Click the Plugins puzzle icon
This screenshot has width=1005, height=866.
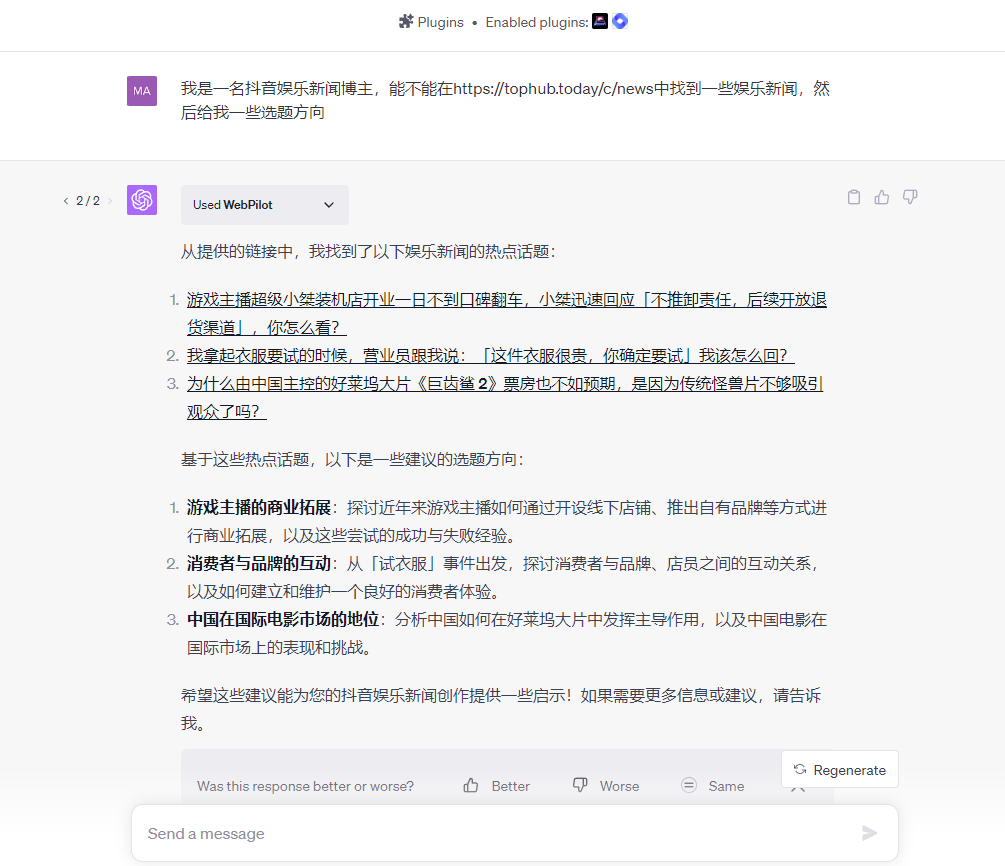click(406, 22)
